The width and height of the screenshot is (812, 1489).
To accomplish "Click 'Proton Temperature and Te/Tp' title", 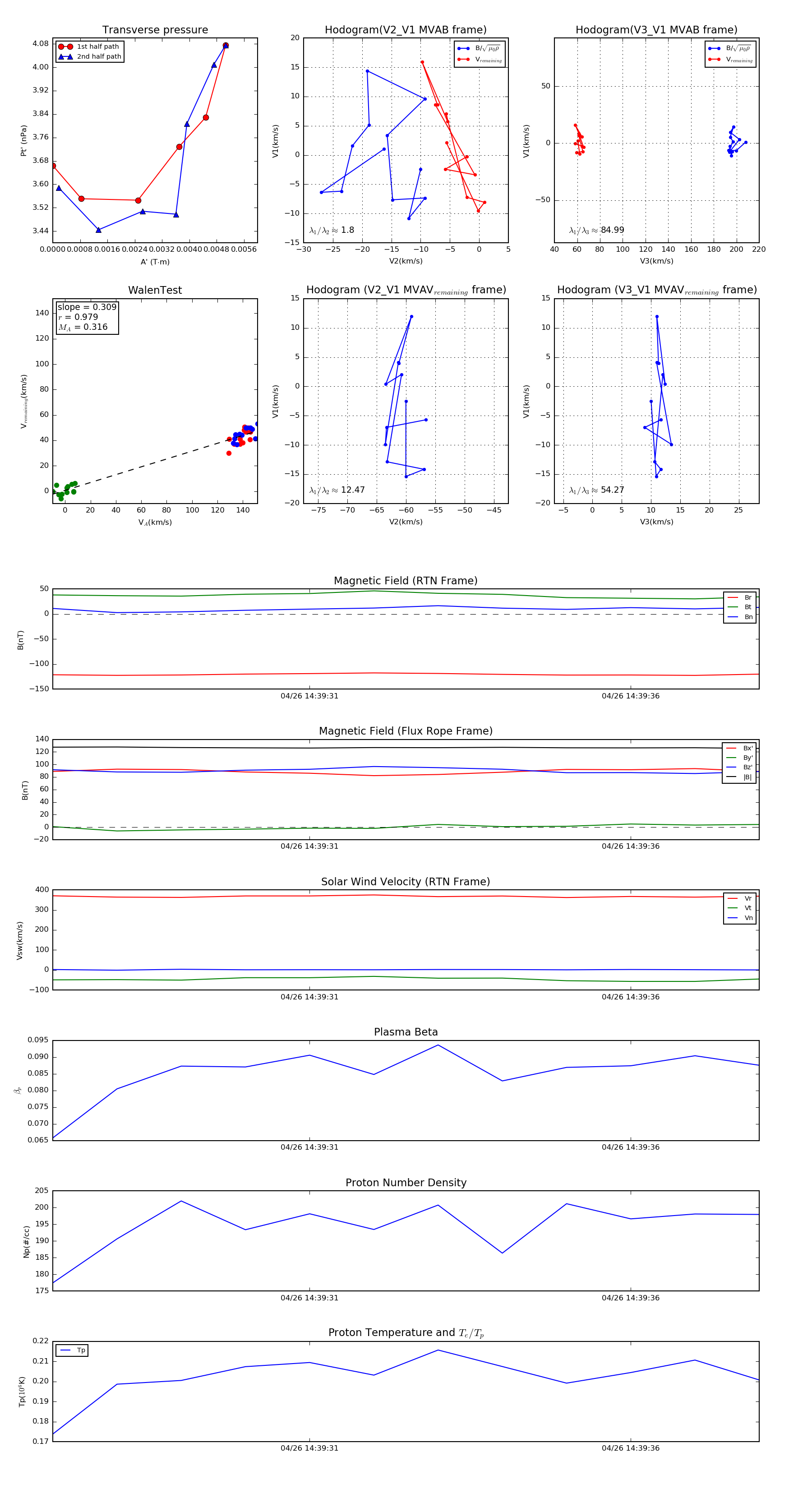I will click(406, 1333).
